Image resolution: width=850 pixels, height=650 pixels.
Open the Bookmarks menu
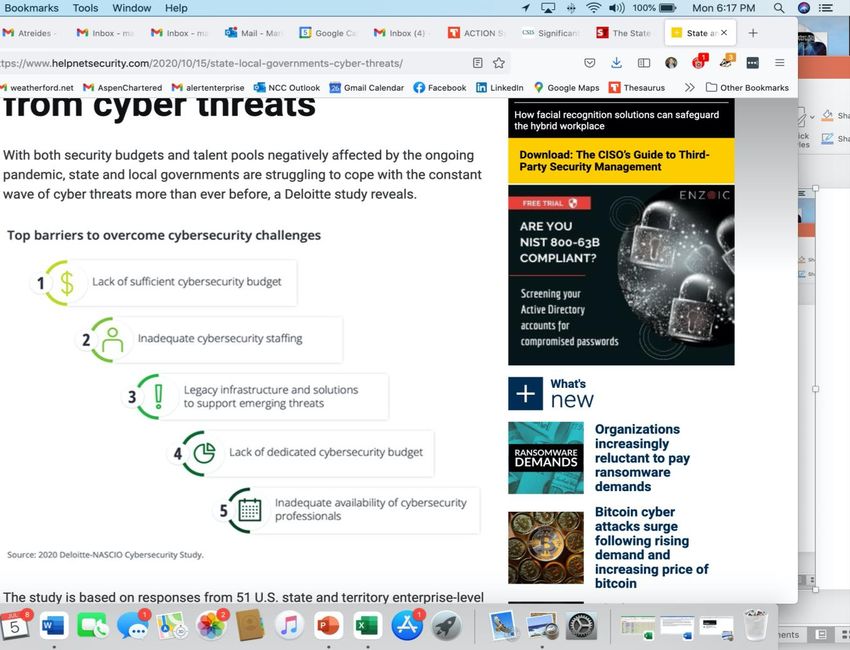coord(31,8)
